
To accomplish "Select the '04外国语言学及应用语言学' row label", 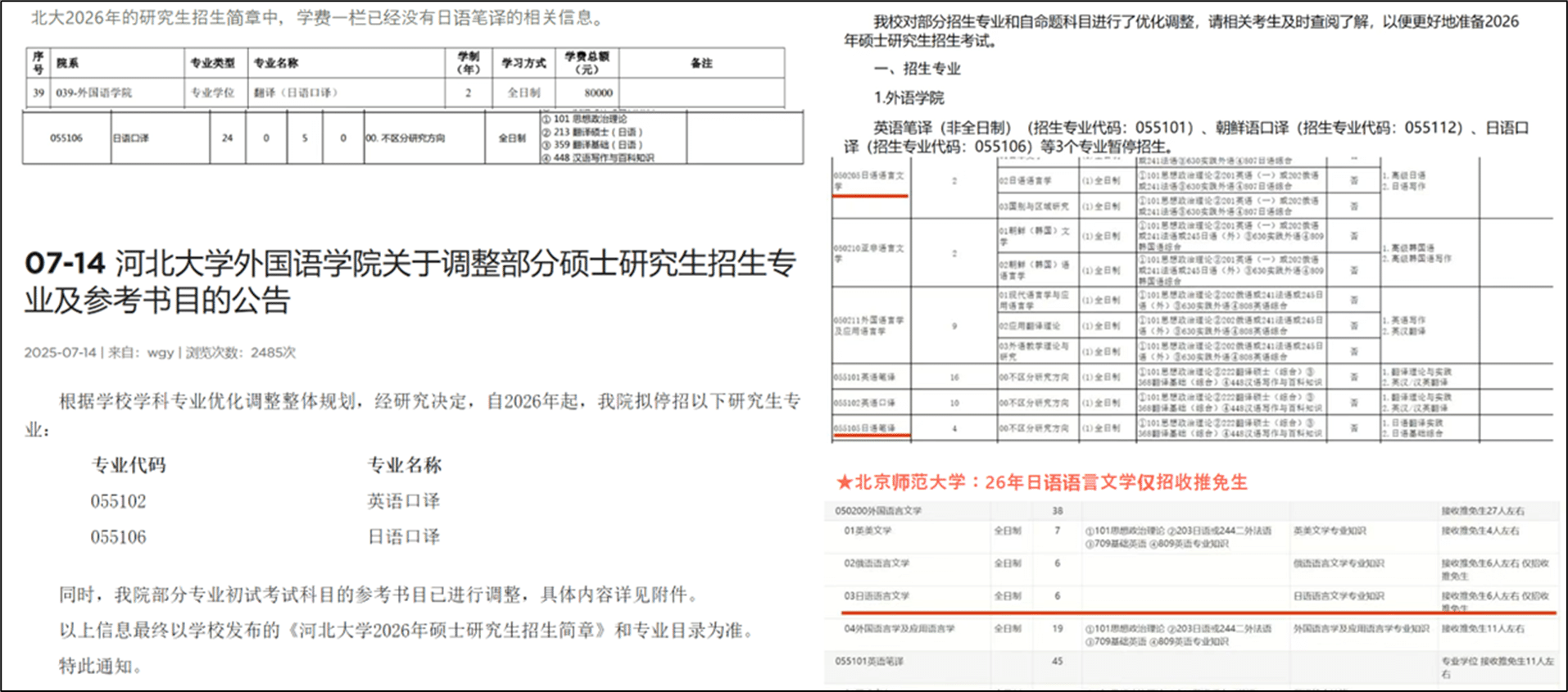I will pyautogui.click(x=900, y=629).
